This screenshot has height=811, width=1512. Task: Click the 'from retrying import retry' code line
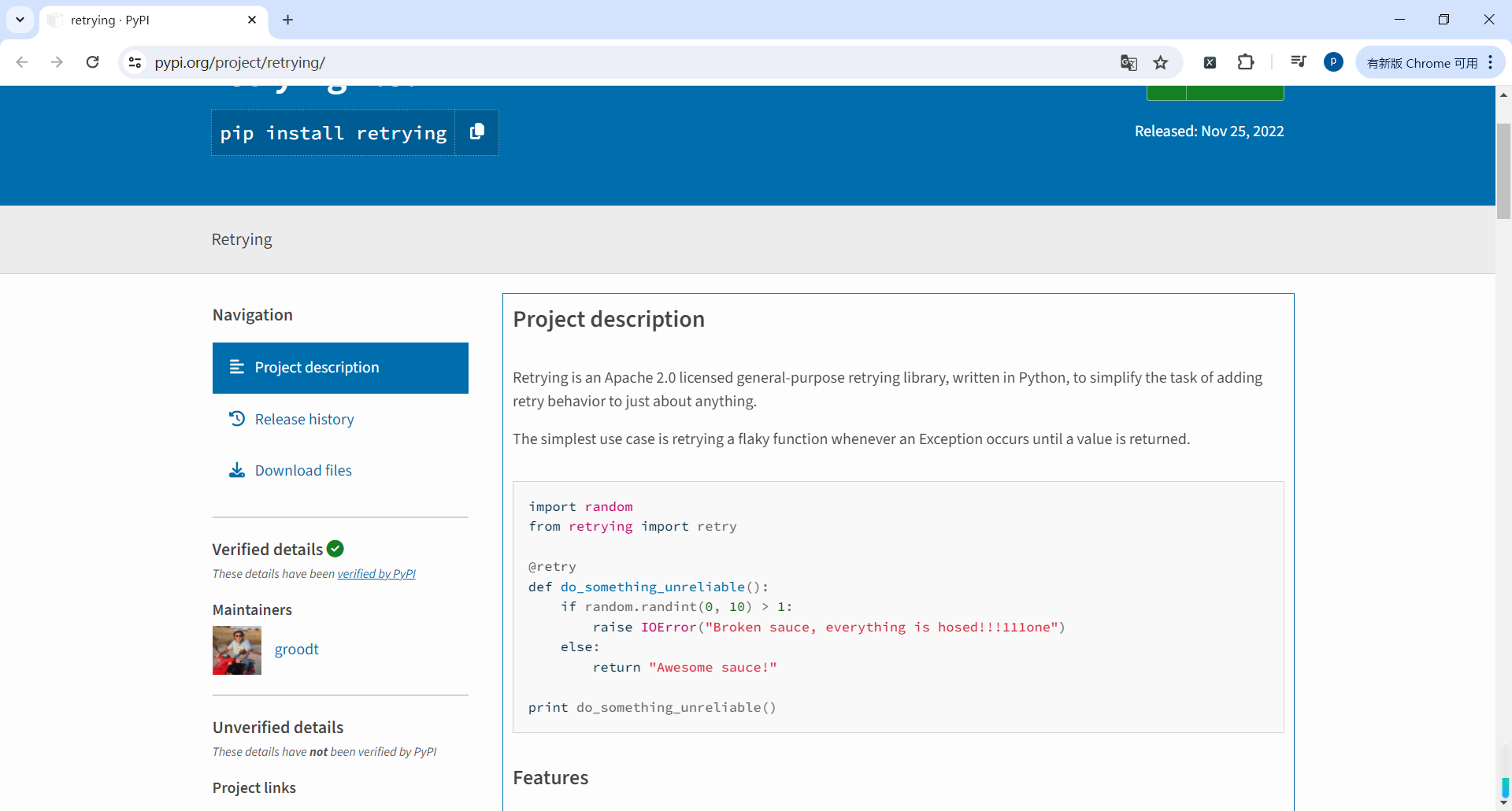(632, 527)
